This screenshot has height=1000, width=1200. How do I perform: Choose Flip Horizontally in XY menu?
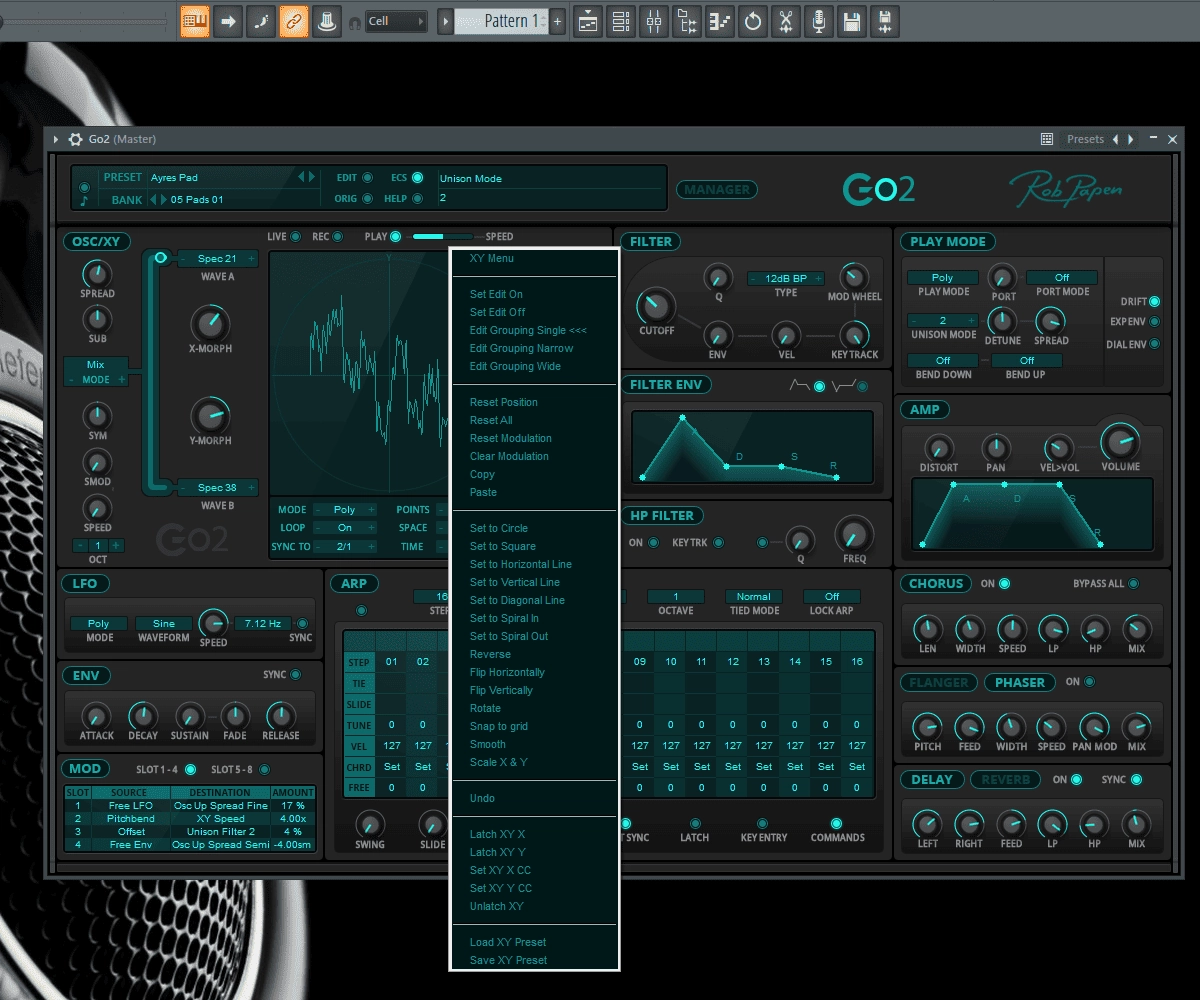(507, 672)
